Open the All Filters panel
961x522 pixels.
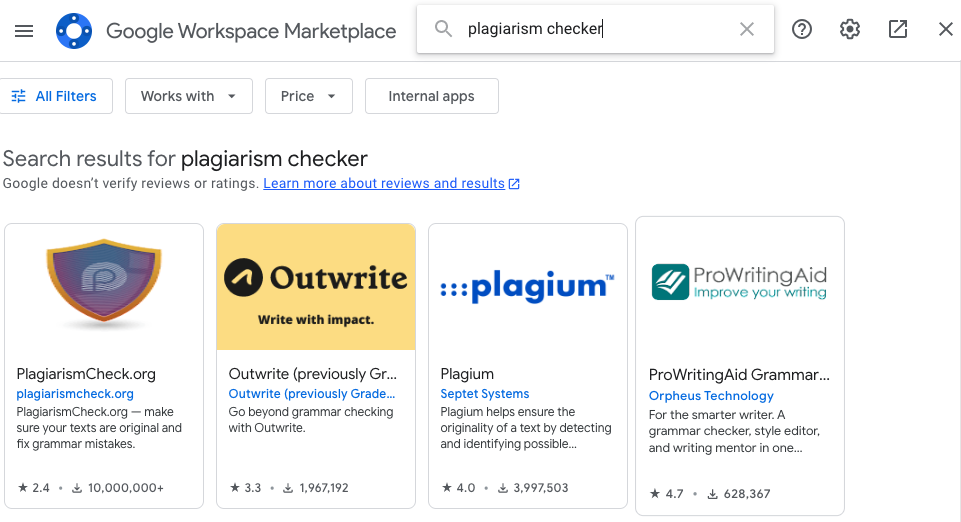click(x=55, y=96)
